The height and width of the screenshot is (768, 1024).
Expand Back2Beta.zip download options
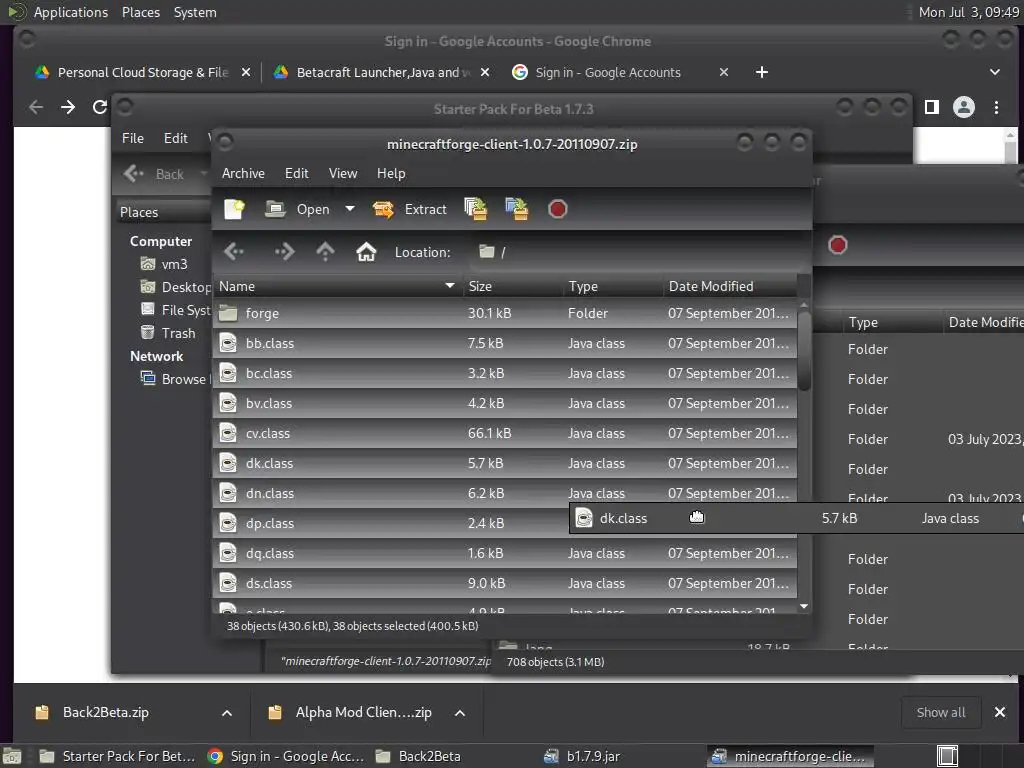[227, 713]
